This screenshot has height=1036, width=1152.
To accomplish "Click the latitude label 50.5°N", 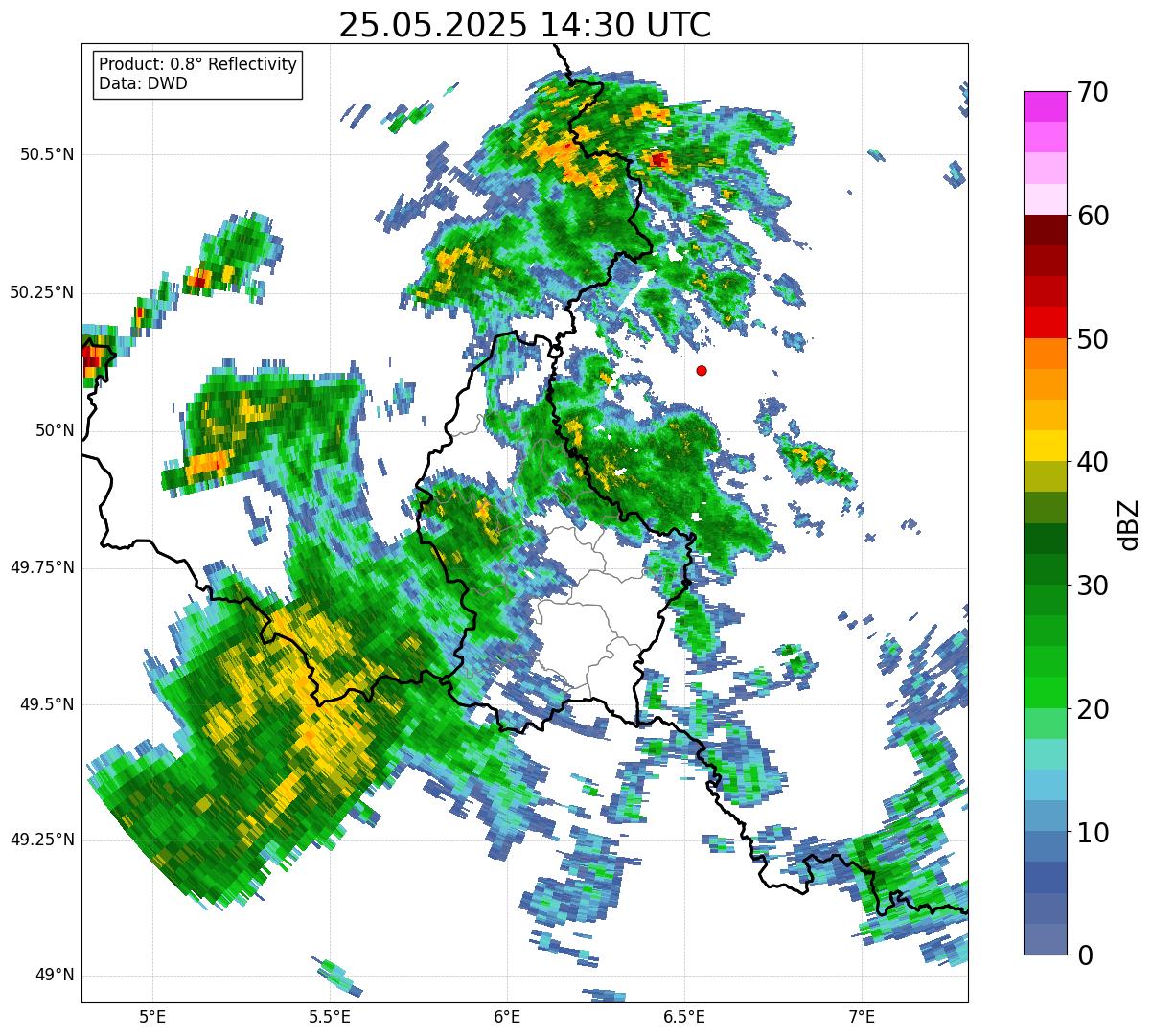I will tap(47, 154).
